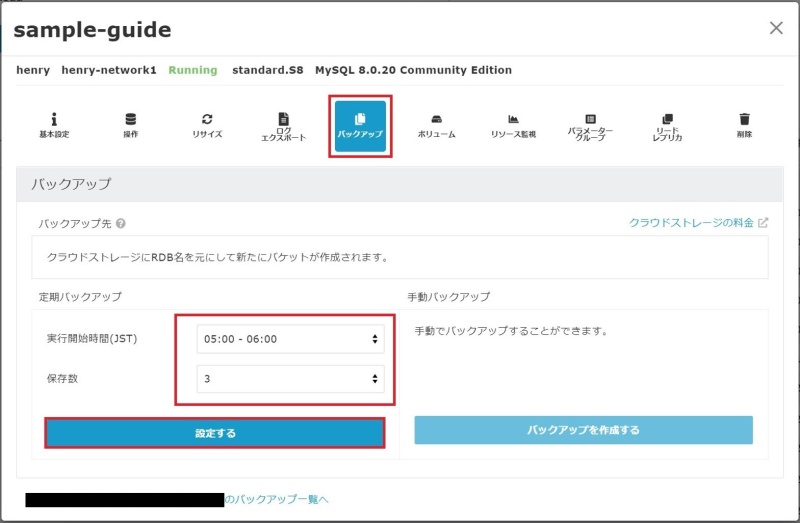Open the リサイズ refresh-arrows icon
Image resolution: width=800 pixels, height=523 pixels.
tap(207, 125)
